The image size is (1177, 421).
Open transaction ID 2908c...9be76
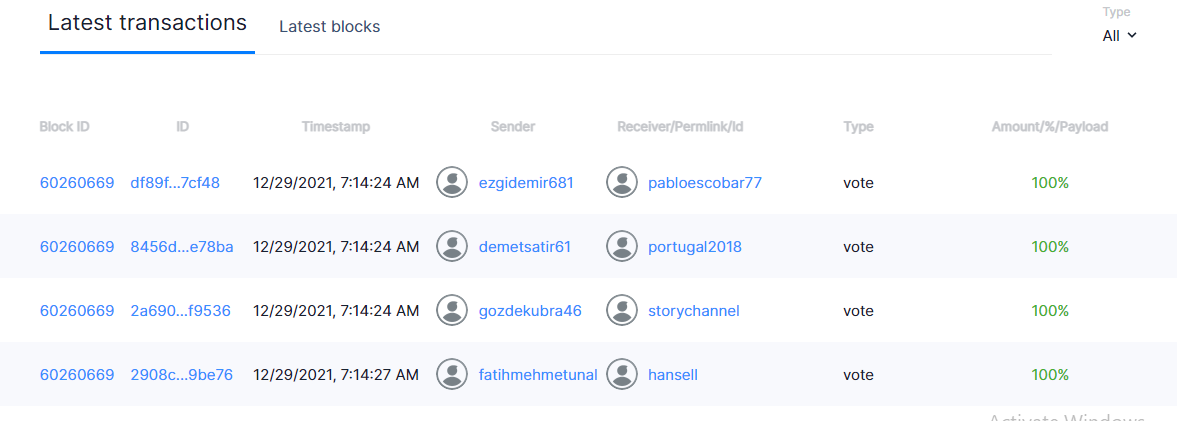tap(181, 375)
